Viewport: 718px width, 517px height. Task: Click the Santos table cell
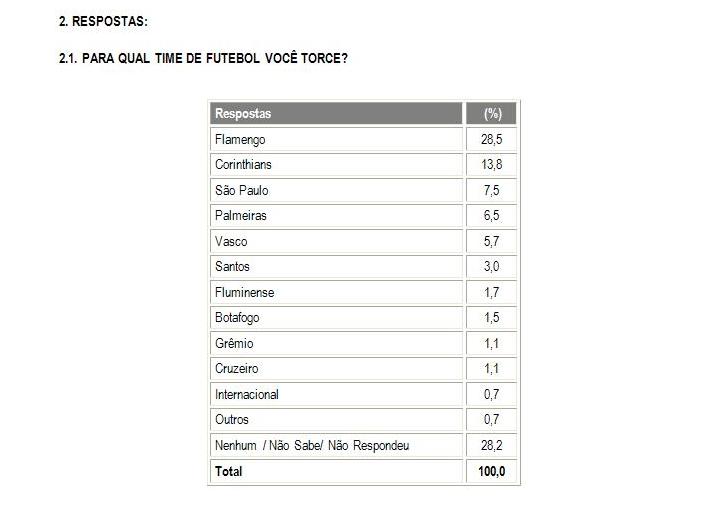pyautogui.click(x=232, y=267)
